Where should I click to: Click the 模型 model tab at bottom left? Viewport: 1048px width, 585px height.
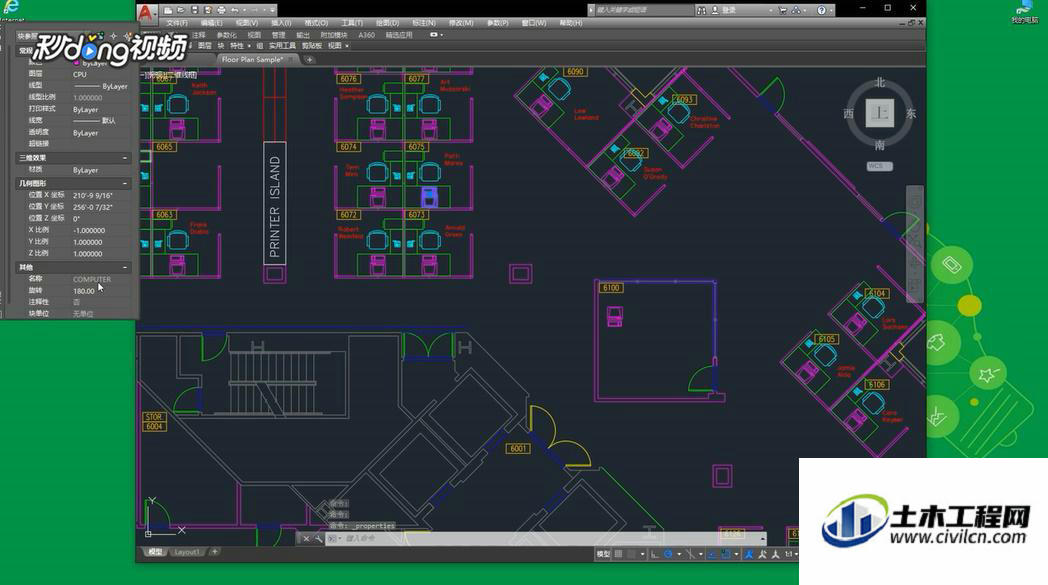pyautogui.click(x=155, y=552)
